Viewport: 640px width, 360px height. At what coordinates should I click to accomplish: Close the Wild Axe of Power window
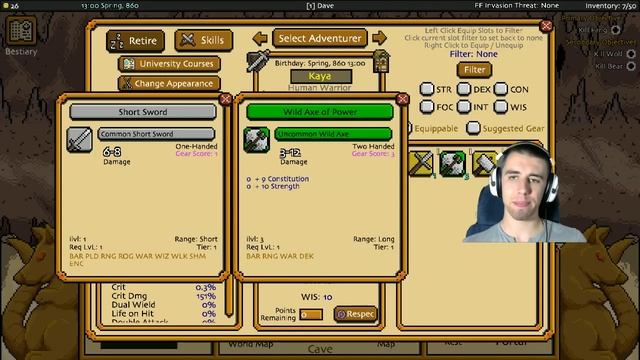[x=402, y=99]
